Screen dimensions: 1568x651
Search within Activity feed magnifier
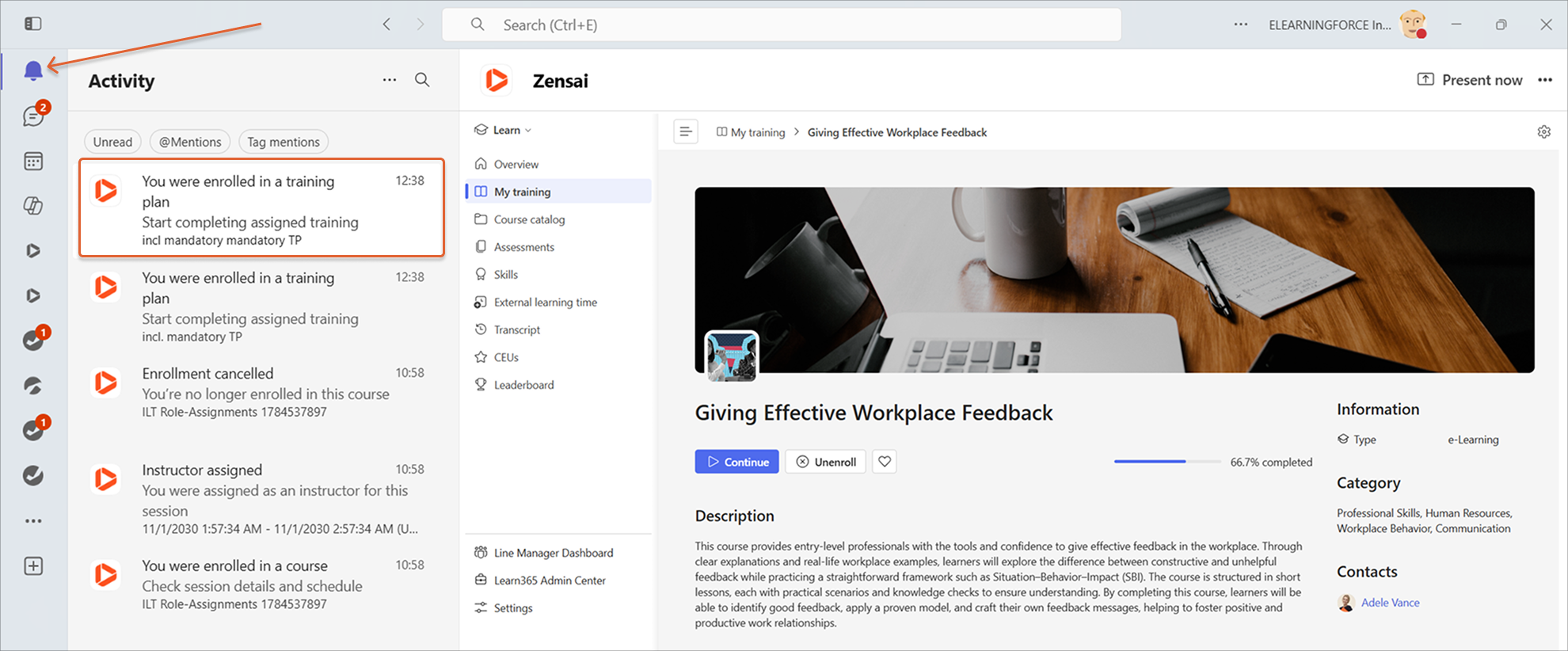click(x=422, y=80)
